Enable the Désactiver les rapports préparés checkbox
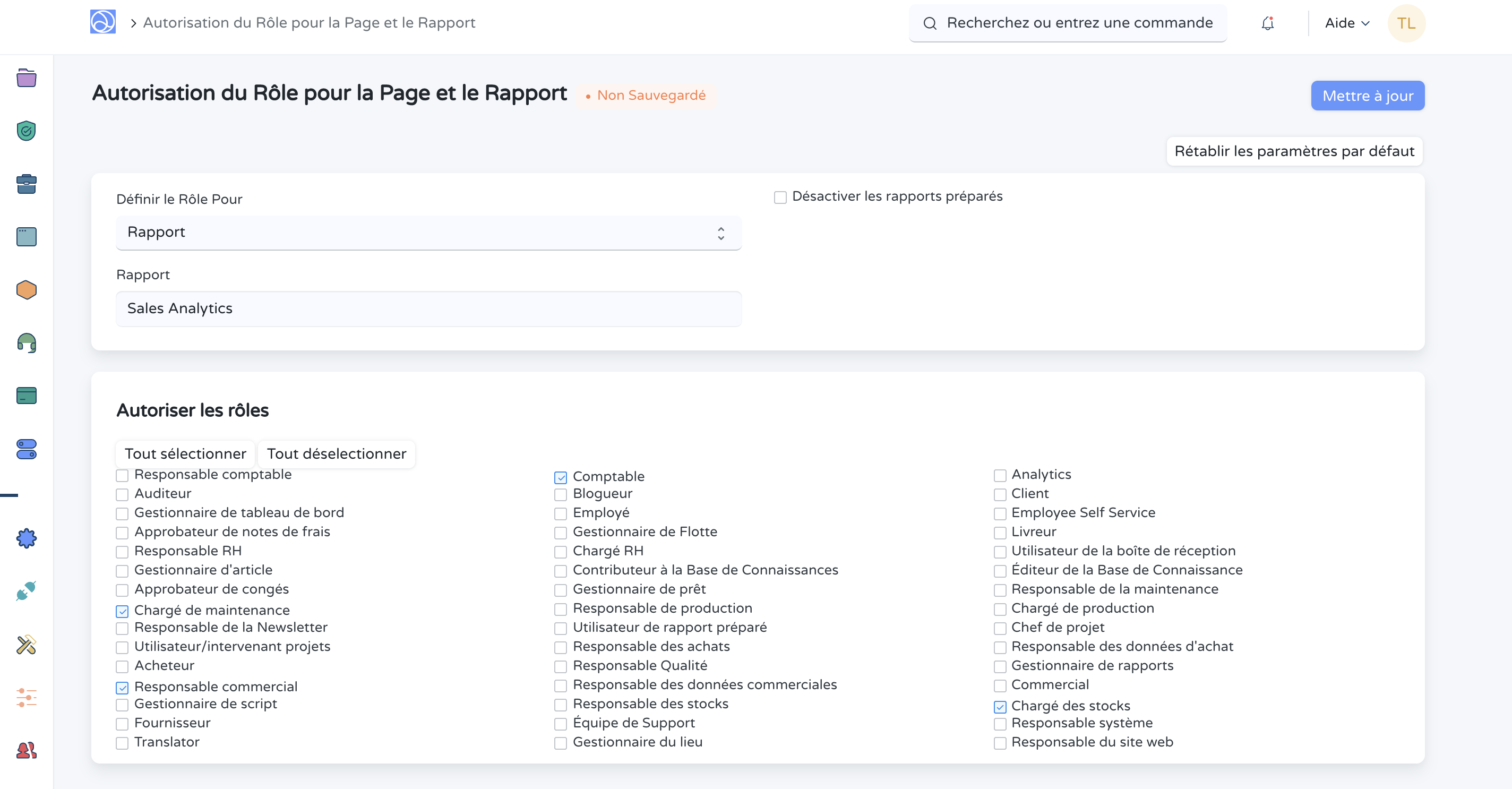 (x=780, y=198)
